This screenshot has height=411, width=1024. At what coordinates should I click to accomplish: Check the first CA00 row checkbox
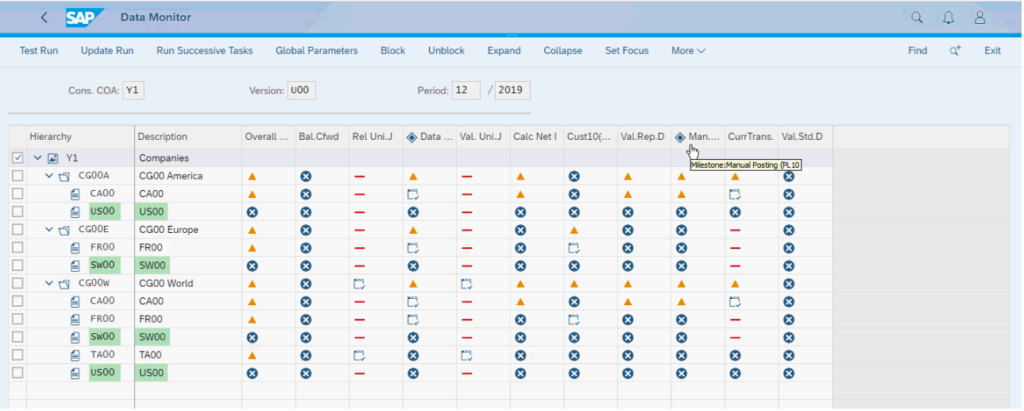[x=18, y=194]
